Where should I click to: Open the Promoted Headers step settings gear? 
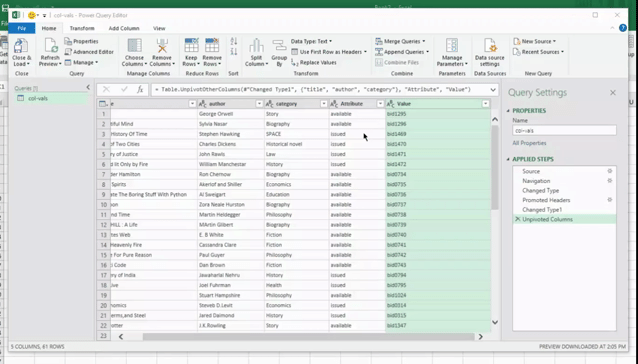click(610, 200)
